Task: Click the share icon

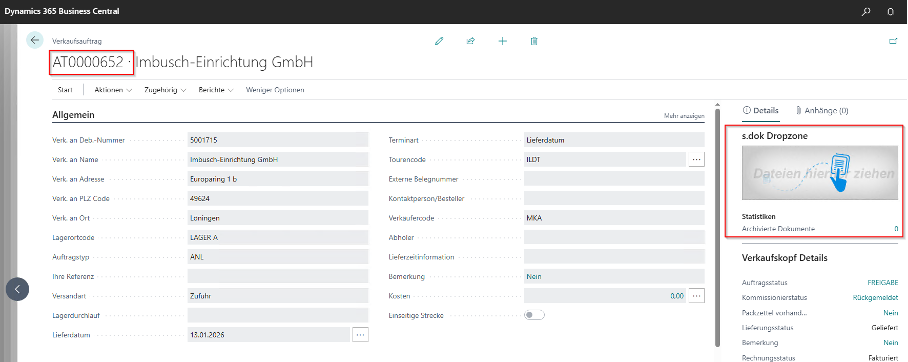Action: 471,41
